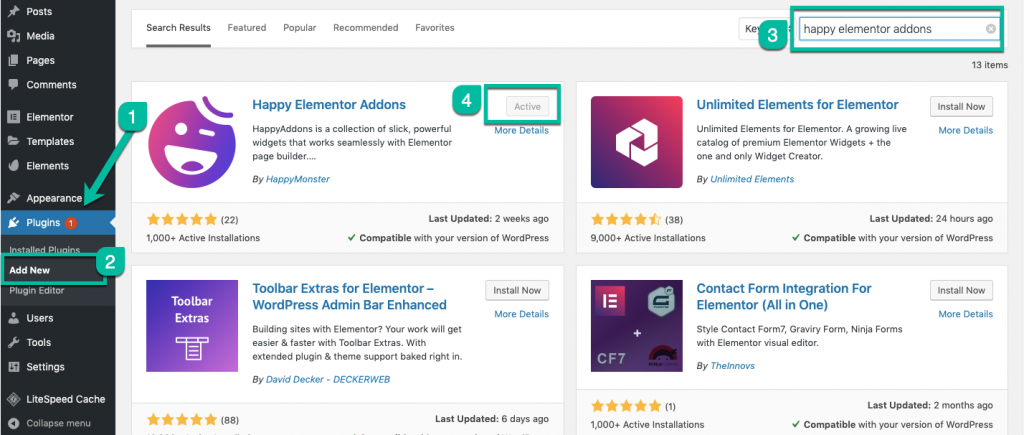Image resolution: width=1024 pixels, height=435 pixels.
Task: Click Collapse menu text
Action: point(58,423)
